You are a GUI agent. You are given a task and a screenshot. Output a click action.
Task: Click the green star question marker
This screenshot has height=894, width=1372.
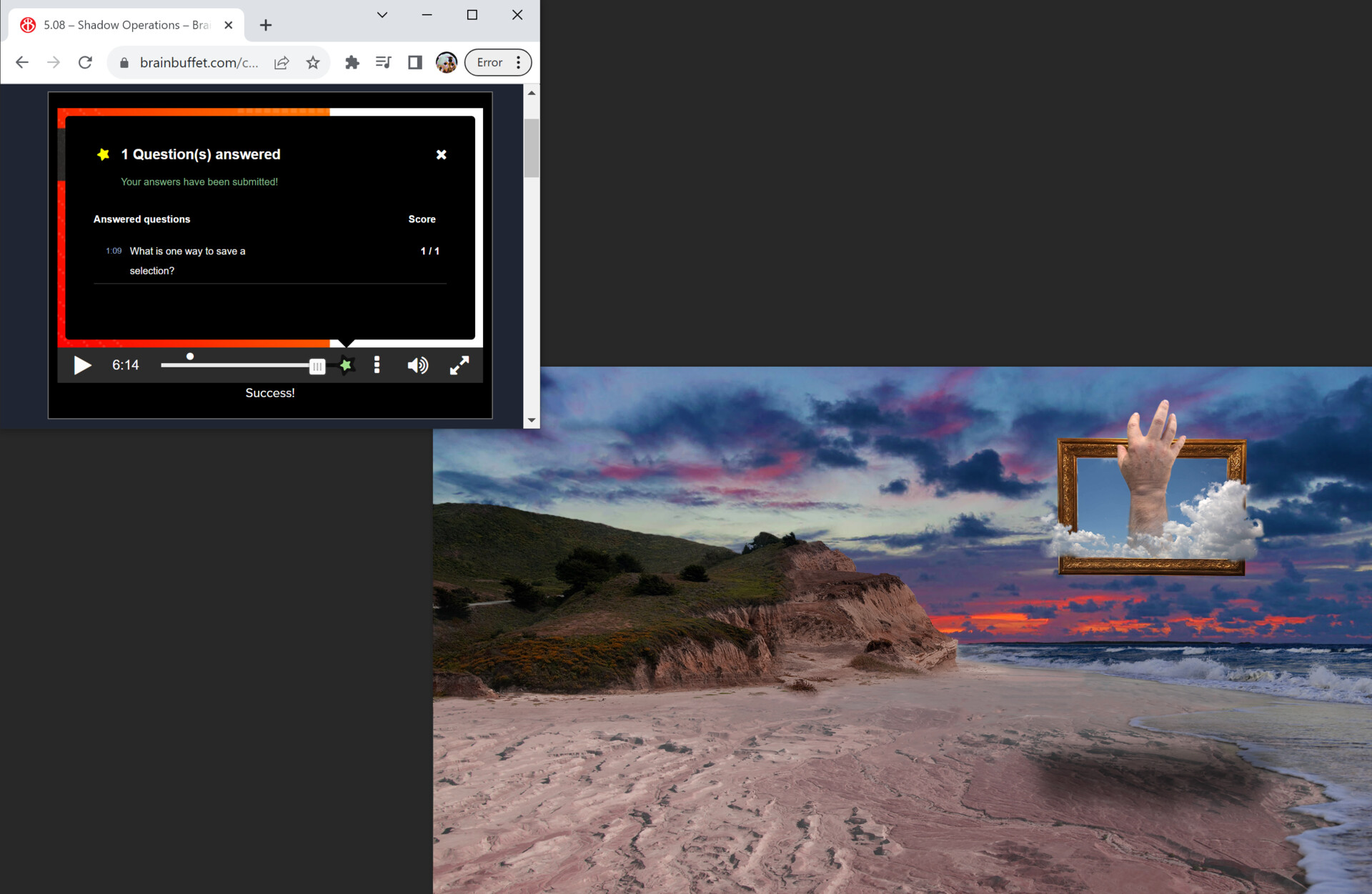tap(346, 366)
